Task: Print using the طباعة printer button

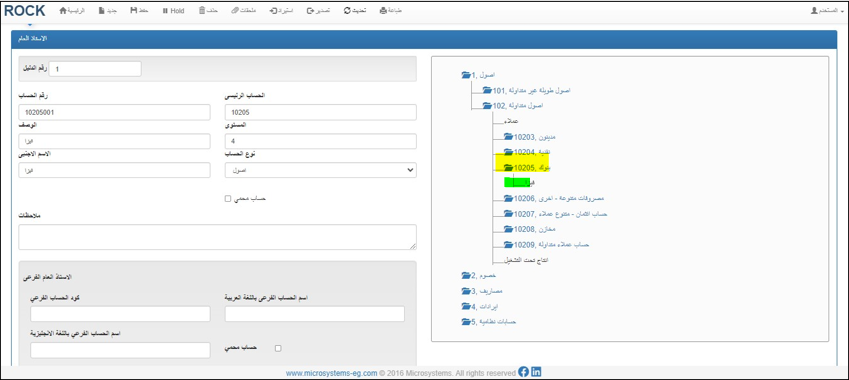Action: [391, 11]
